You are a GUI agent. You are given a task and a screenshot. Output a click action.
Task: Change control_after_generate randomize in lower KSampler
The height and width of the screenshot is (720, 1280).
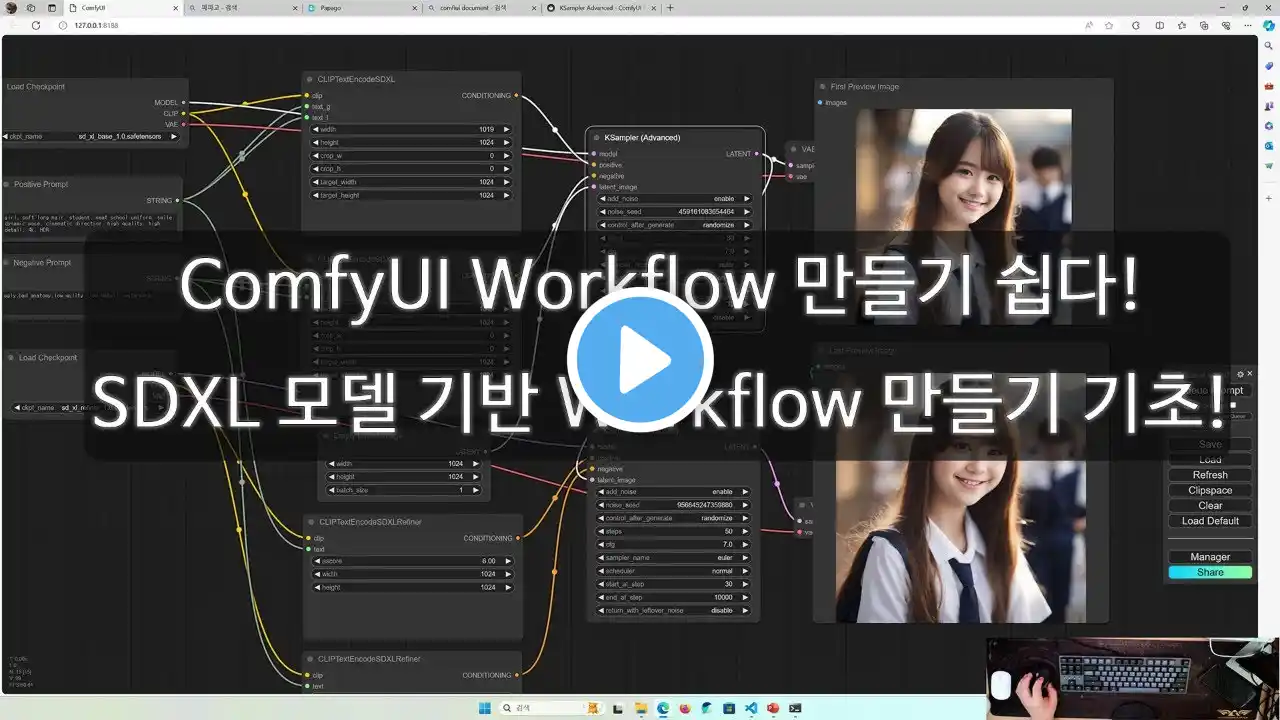(x=674, y=518)
